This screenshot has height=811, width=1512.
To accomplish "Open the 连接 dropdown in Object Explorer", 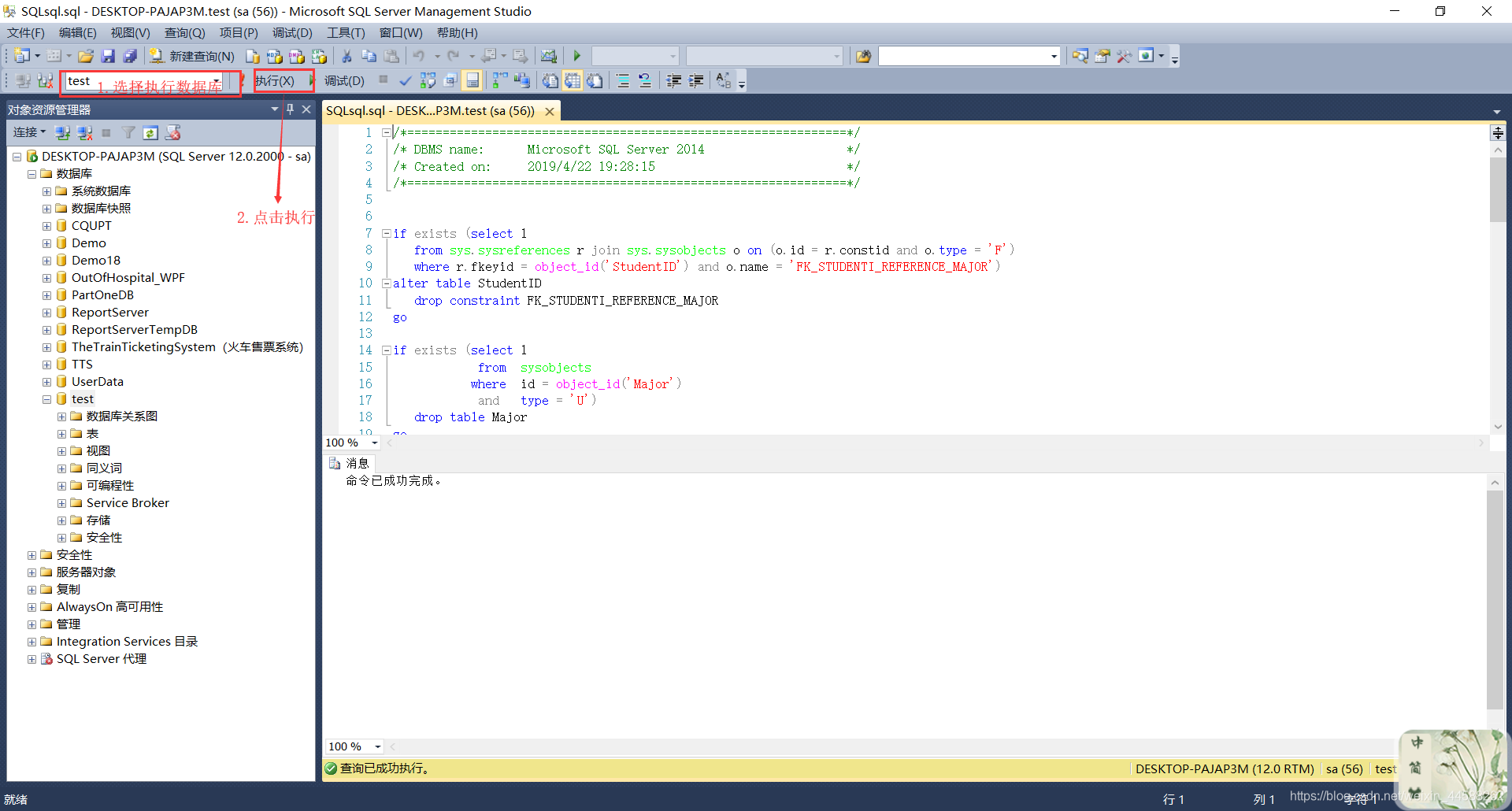I will click(x=29, y=132).
